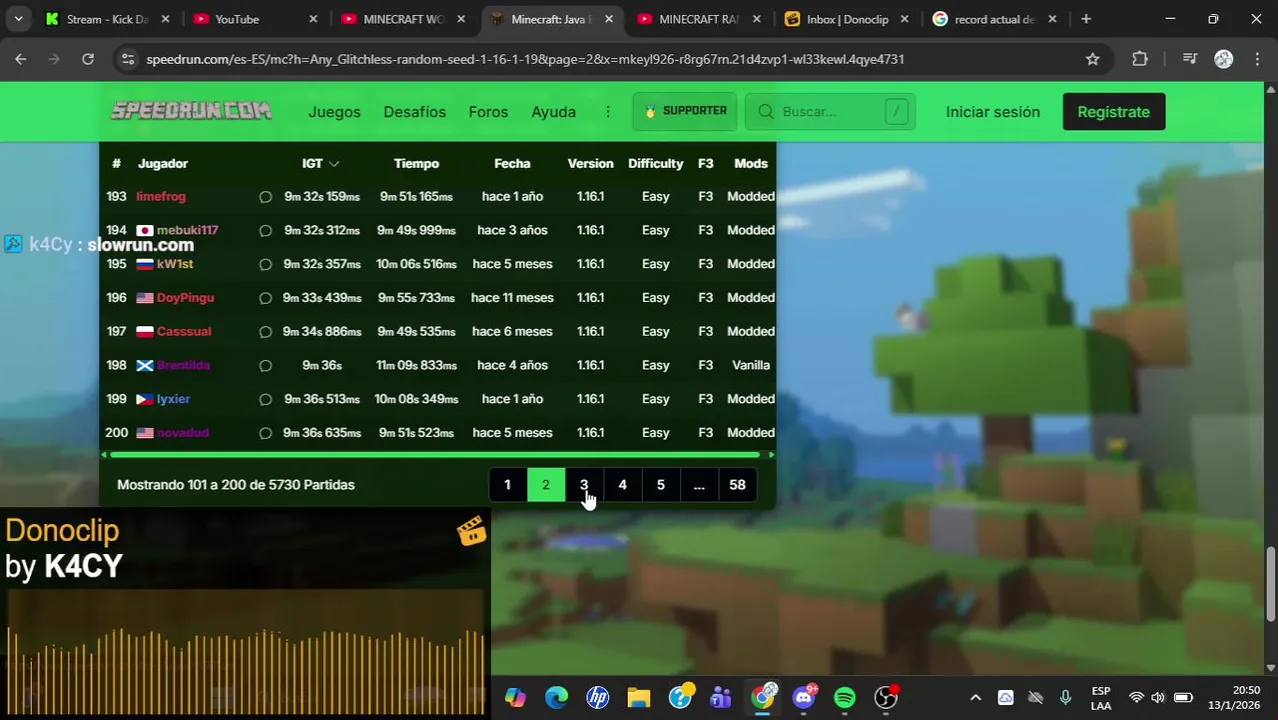Screen dimensions: 1278x720
Task: Click Iniciar sesión
Action: [x=992, y=112]
